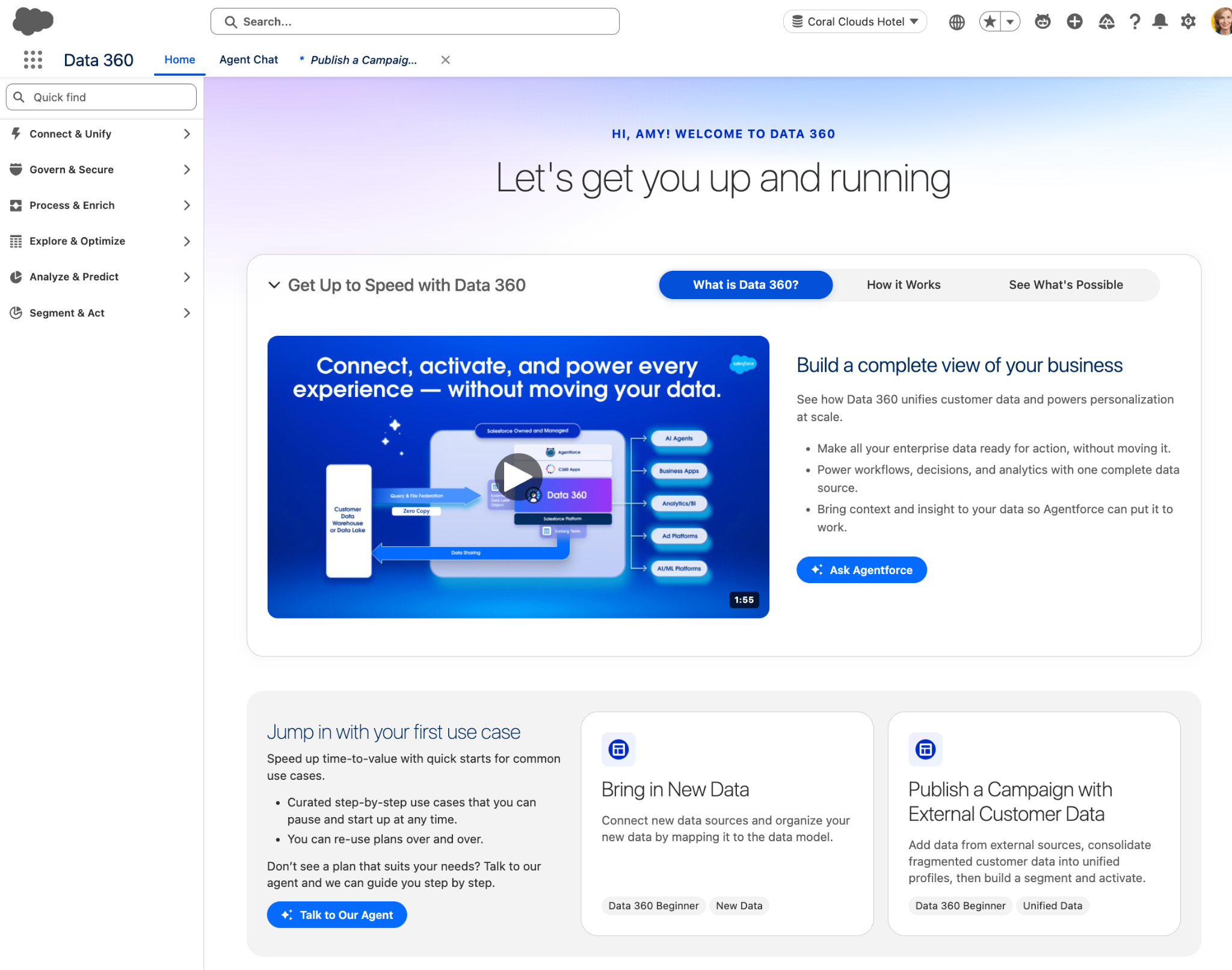Show the See What's Possible tab

[1066, 285]
